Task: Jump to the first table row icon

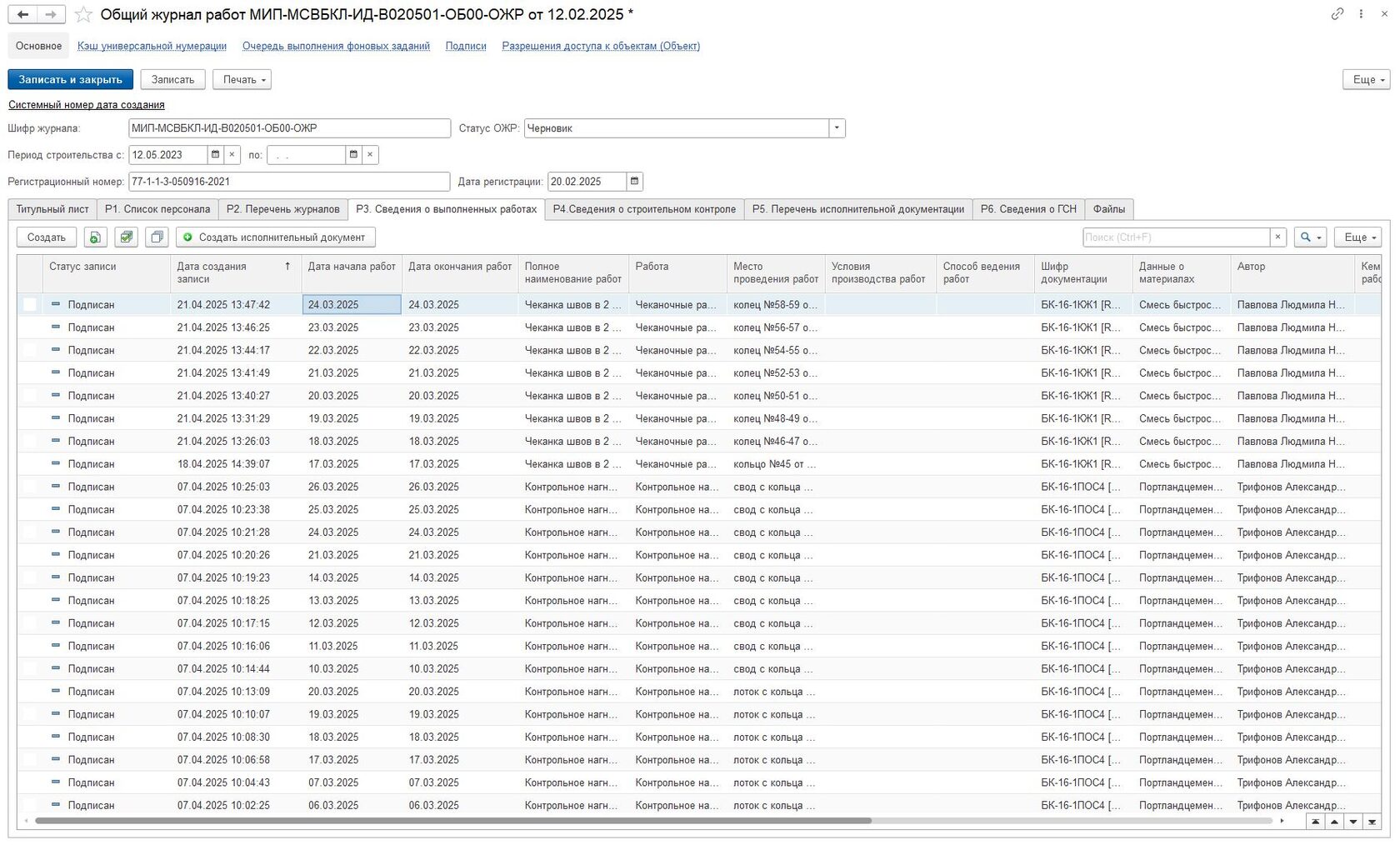Action: [x=1316, y=822]
